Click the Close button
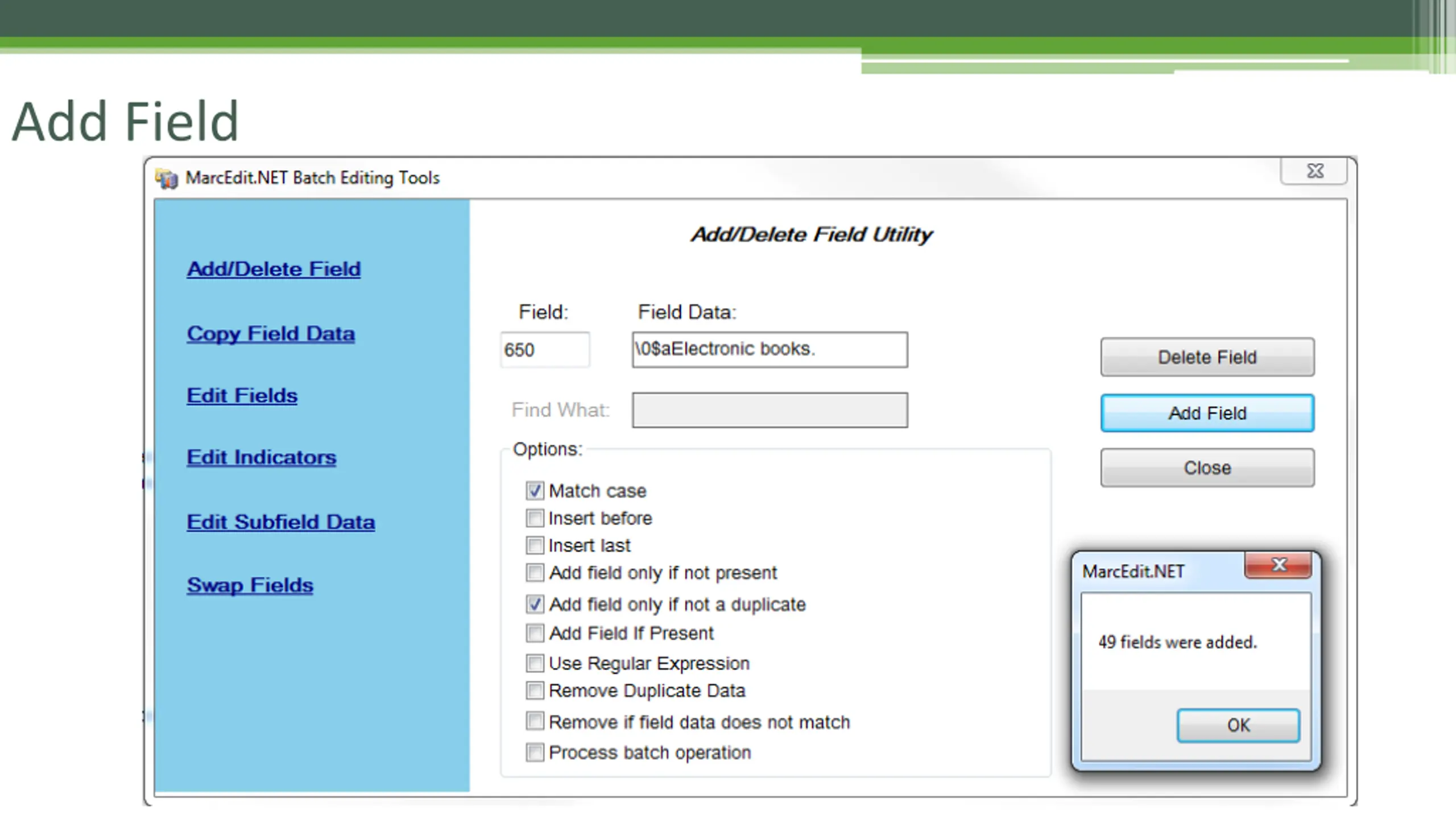The height and width of the screenshot is (819, 1456). click(1207, 468)
